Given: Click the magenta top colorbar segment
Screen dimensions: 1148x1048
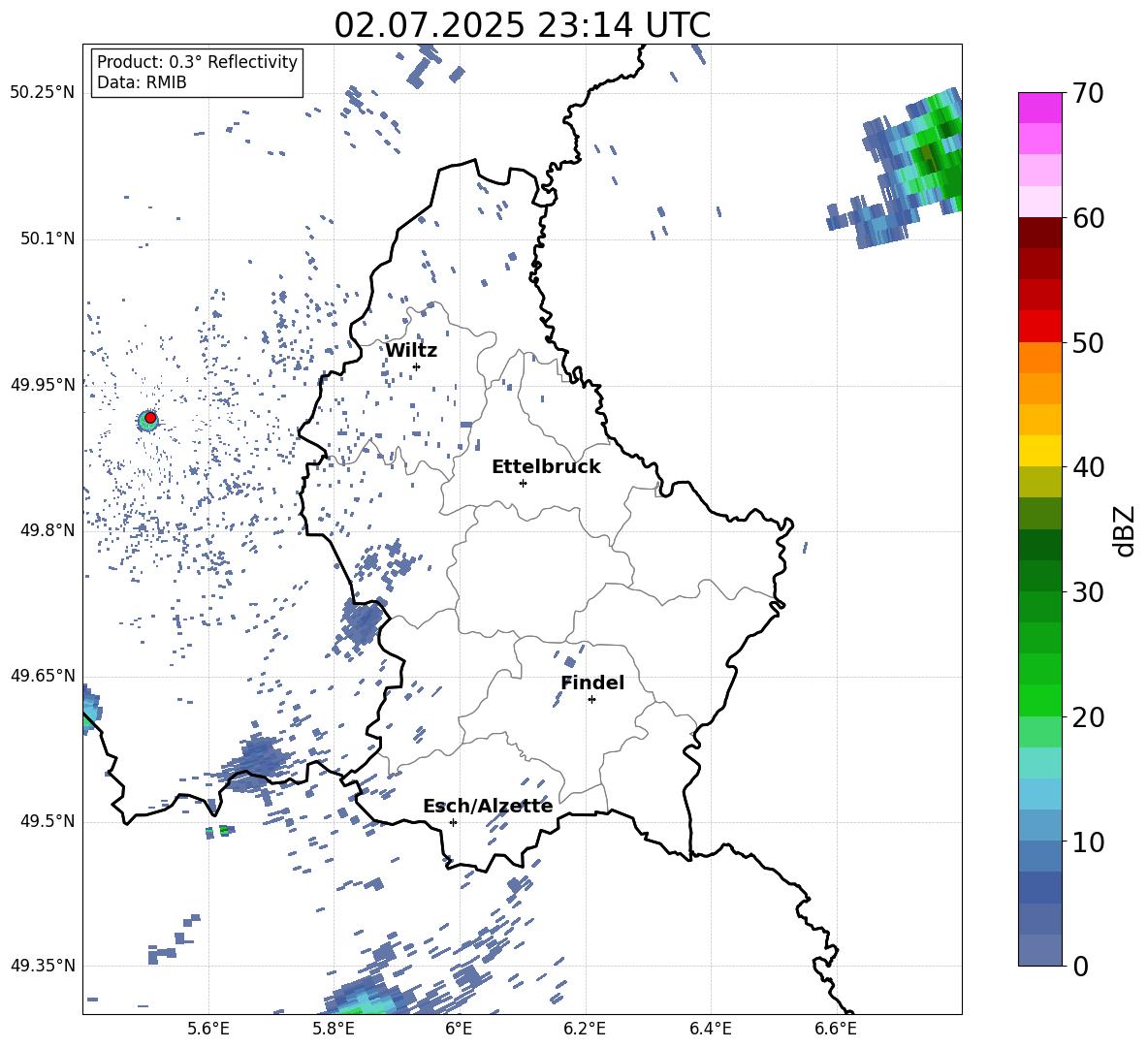Looking at the screenshot, I should (1039, 108).
